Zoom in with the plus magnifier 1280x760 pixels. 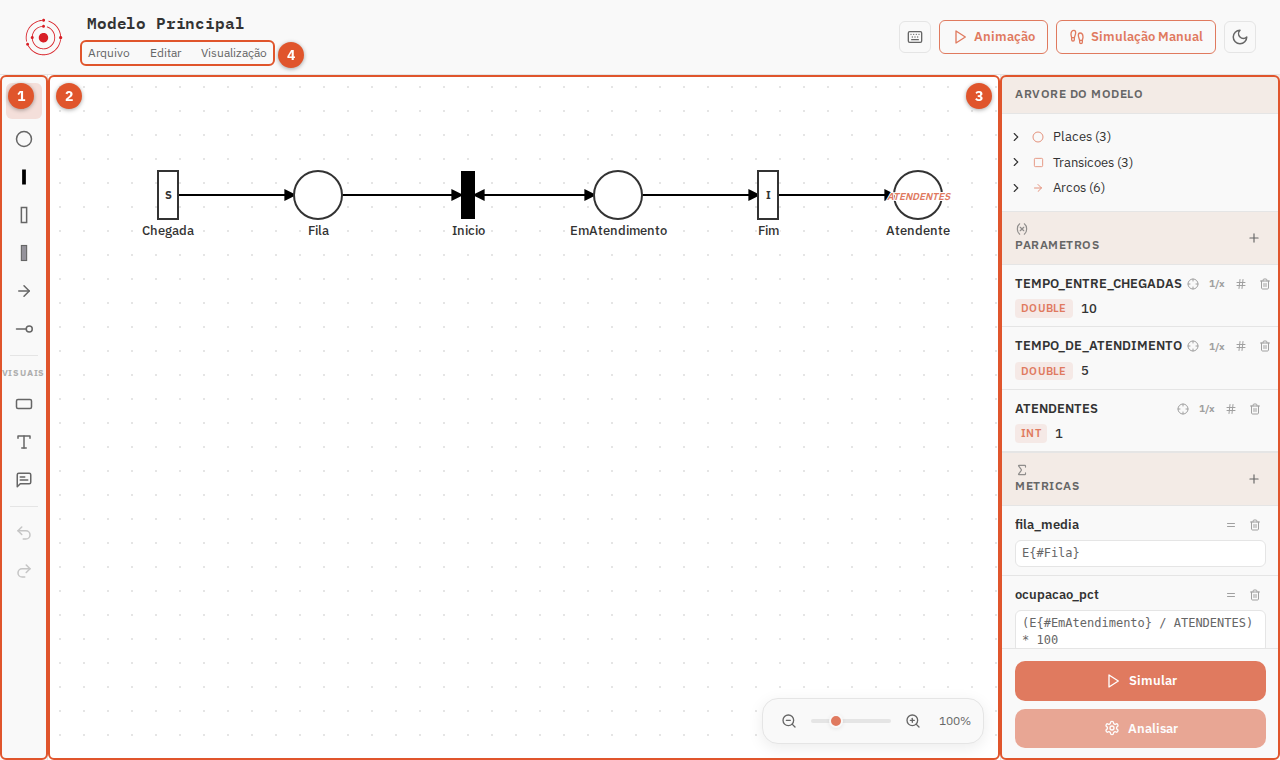pos(913,721)
